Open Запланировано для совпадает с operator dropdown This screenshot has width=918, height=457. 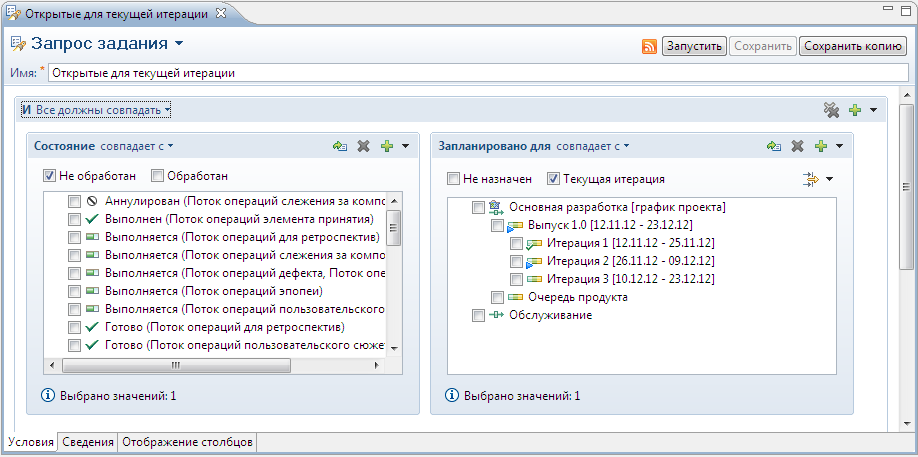593,146
